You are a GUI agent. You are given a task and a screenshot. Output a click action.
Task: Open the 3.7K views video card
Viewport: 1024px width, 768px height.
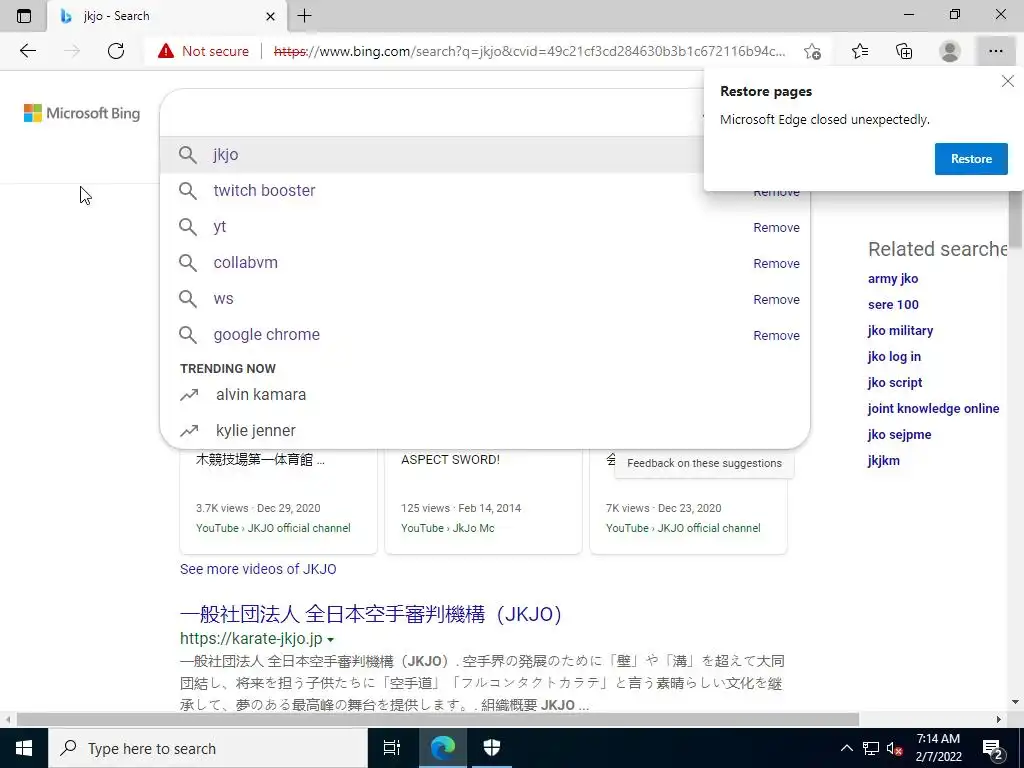click(278, 501)
